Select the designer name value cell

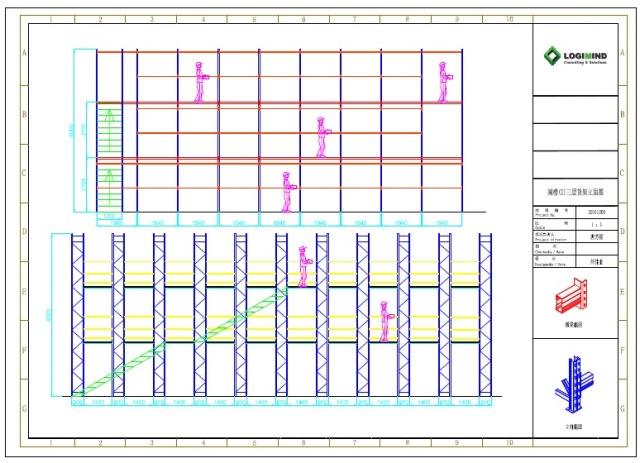click(x=597, y=261)
